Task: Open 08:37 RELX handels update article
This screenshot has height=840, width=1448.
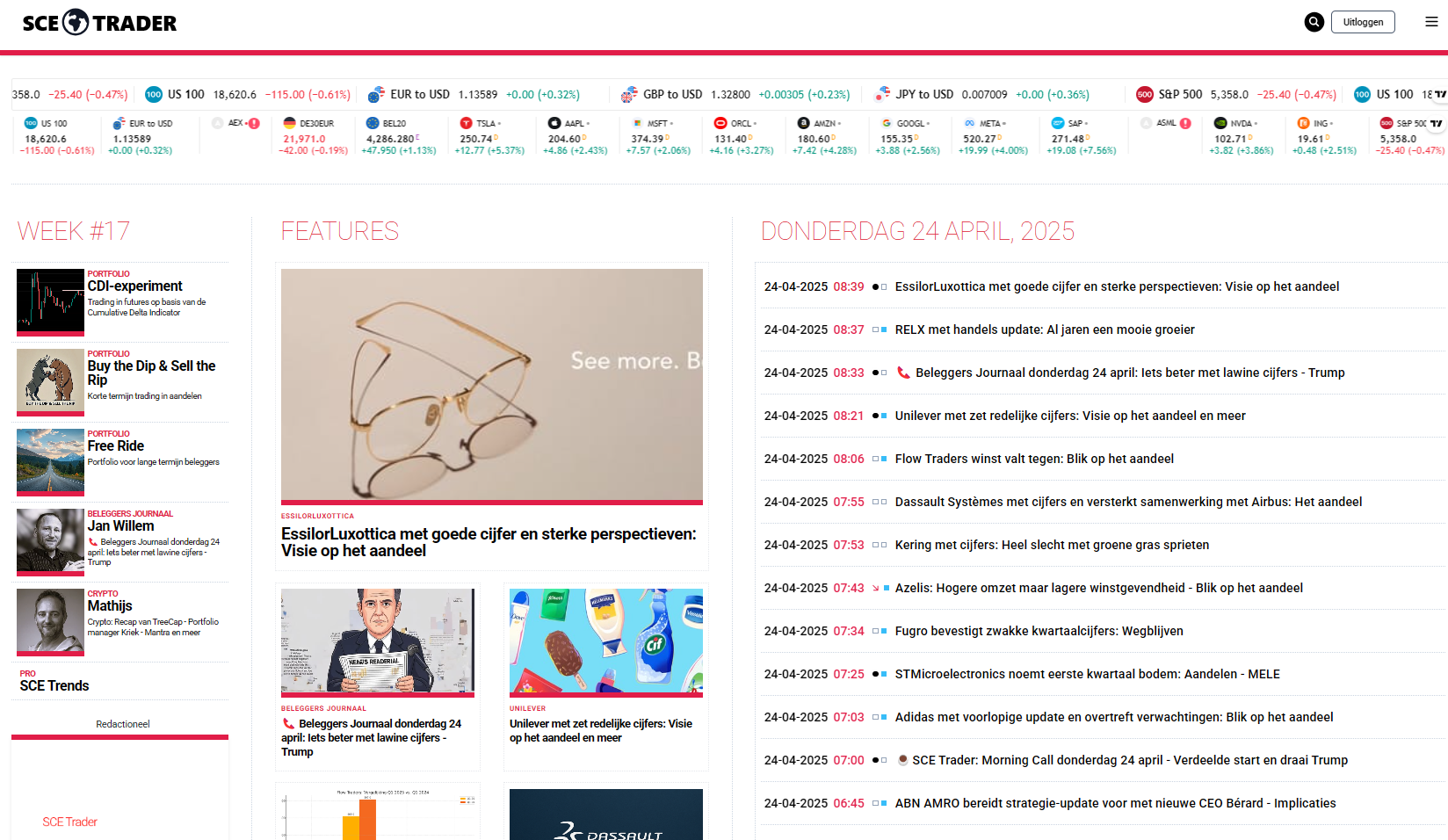Action: click(x=1045, y=329)
